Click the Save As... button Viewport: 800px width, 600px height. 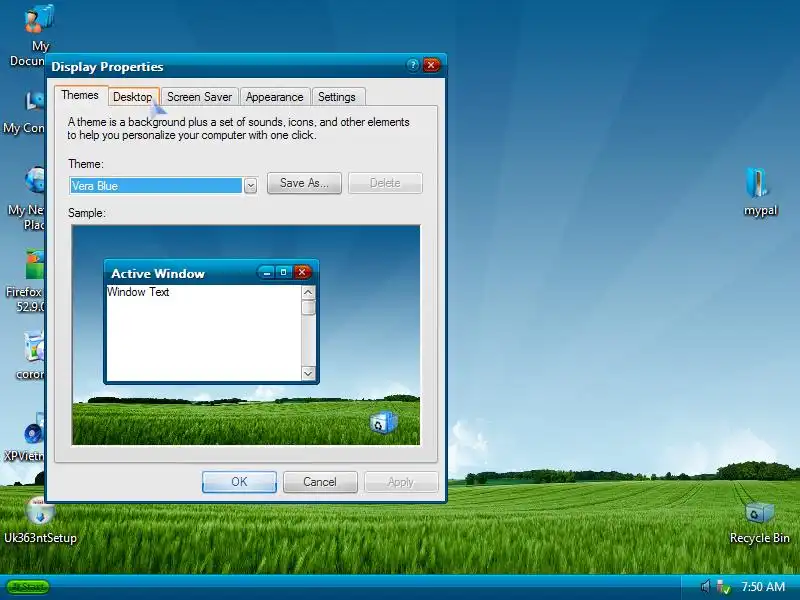tap(304, 183)
